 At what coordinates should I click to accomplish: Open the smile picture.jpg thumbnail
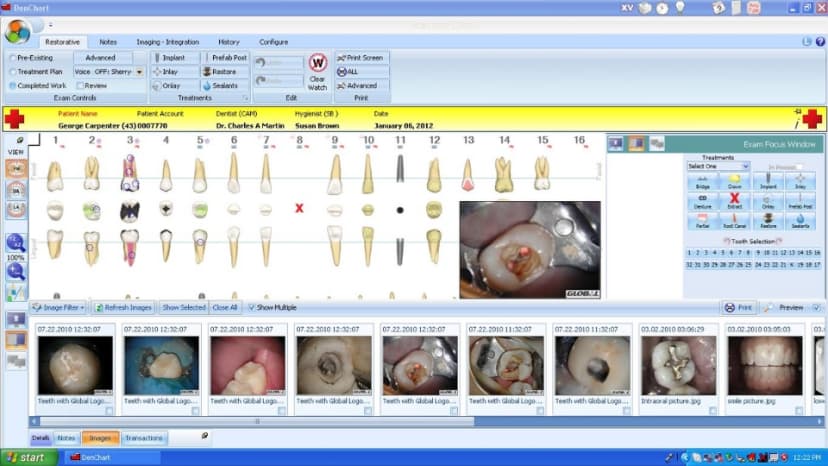pos(765,366)
